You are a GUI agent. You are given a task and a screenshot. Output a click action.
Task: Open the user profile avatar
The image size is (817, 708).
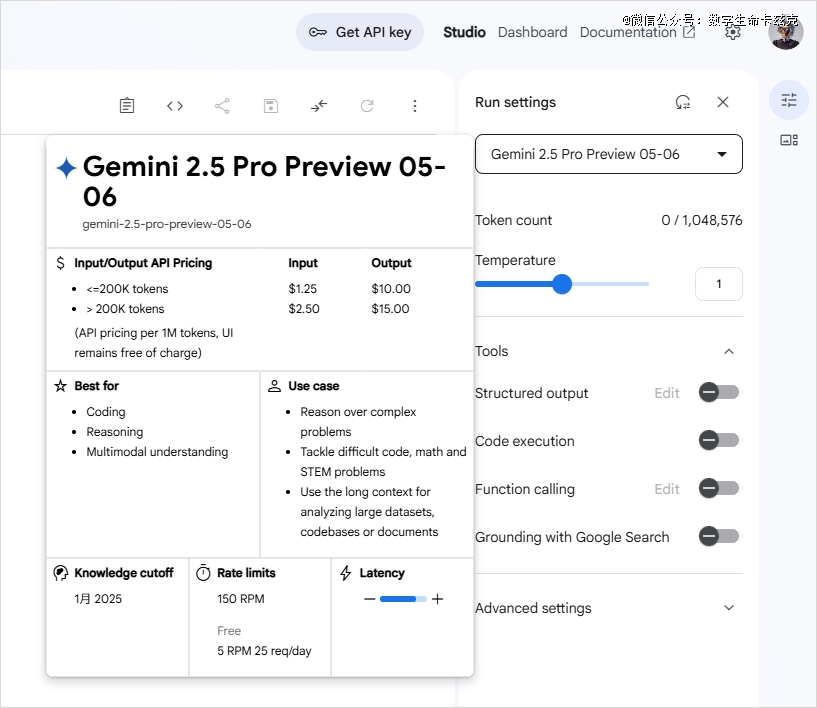tap(785, 32)
